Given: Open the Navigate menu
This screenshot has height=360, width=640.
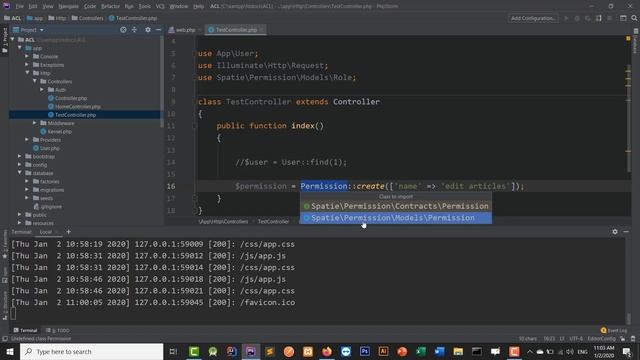Looking at the screenshot, I should coord(68,6).
